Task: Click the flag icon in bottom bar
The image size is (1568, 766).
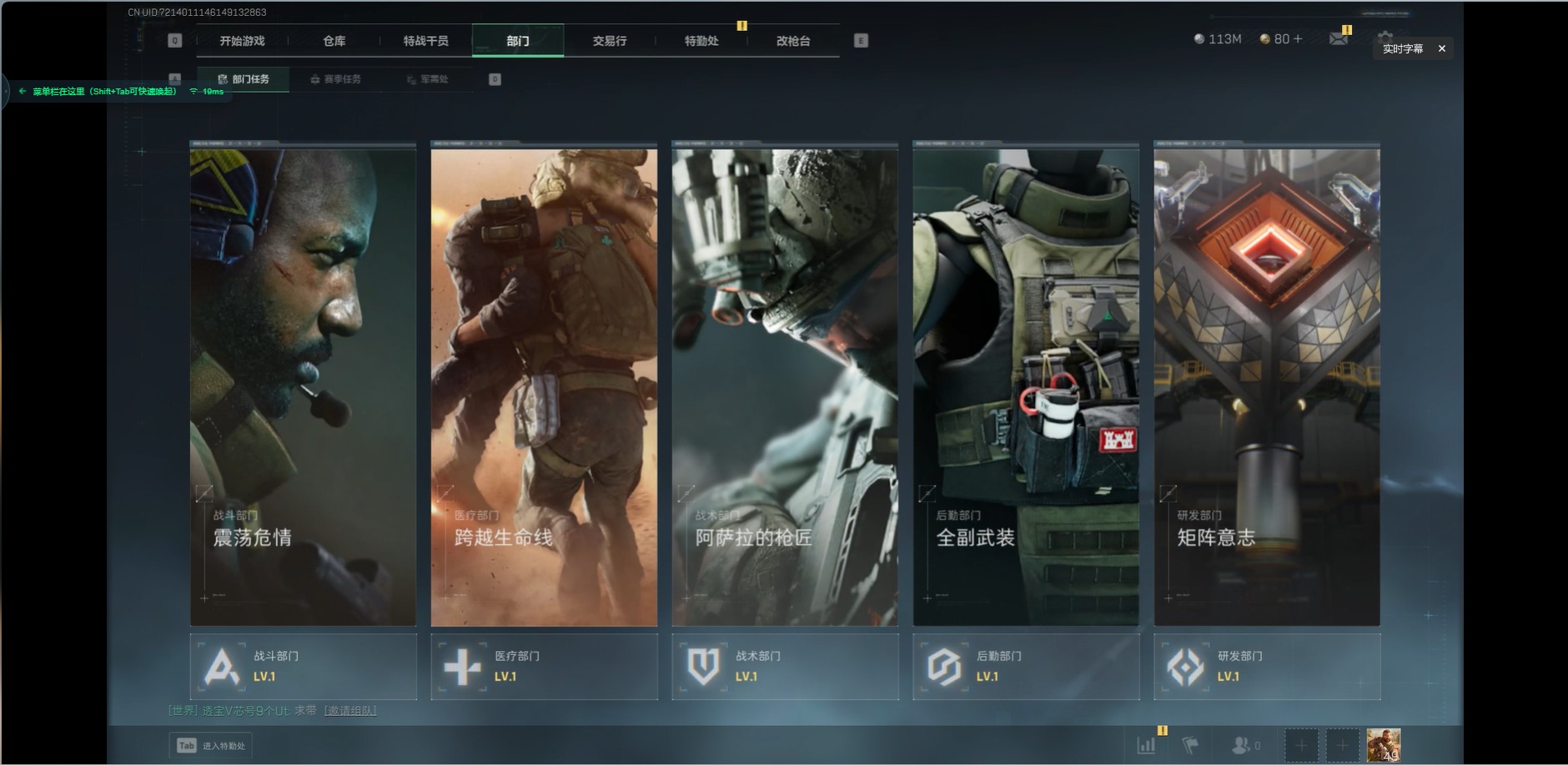Action: [x=1191, y=745]
